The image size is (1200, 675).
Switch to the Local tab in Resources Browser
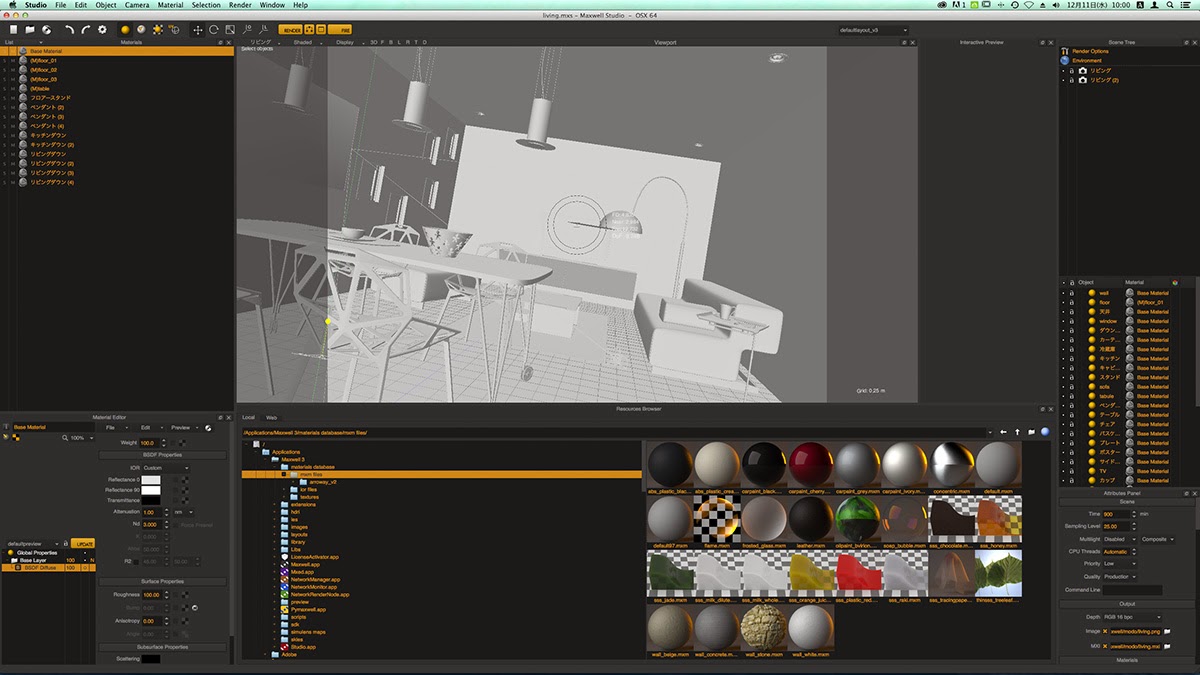click(249, 417)
